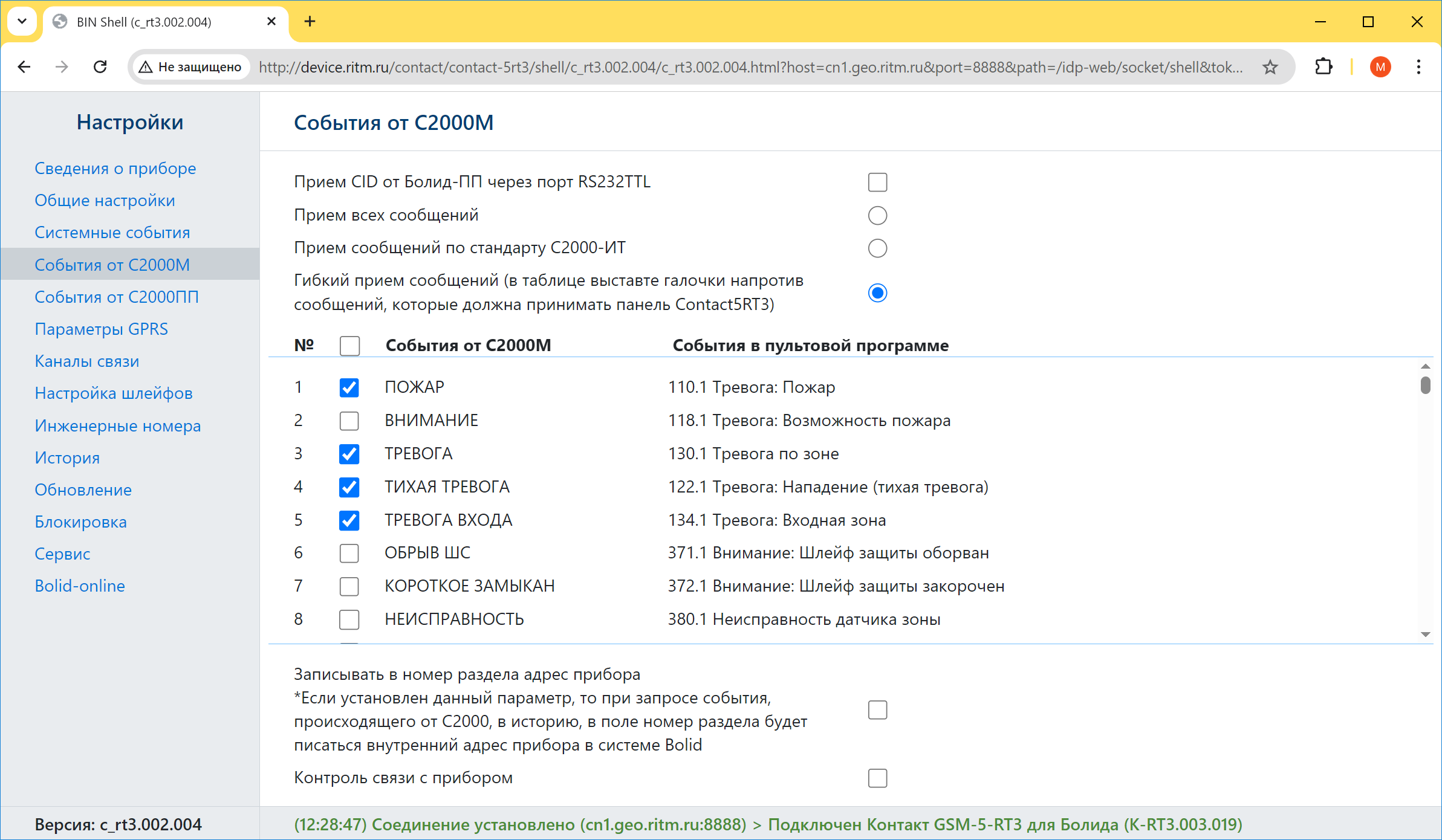Screen dimensions: 1442x840
Task: Open 'Обновление' section
Action: pyautogui.click(x=83, y=489)
